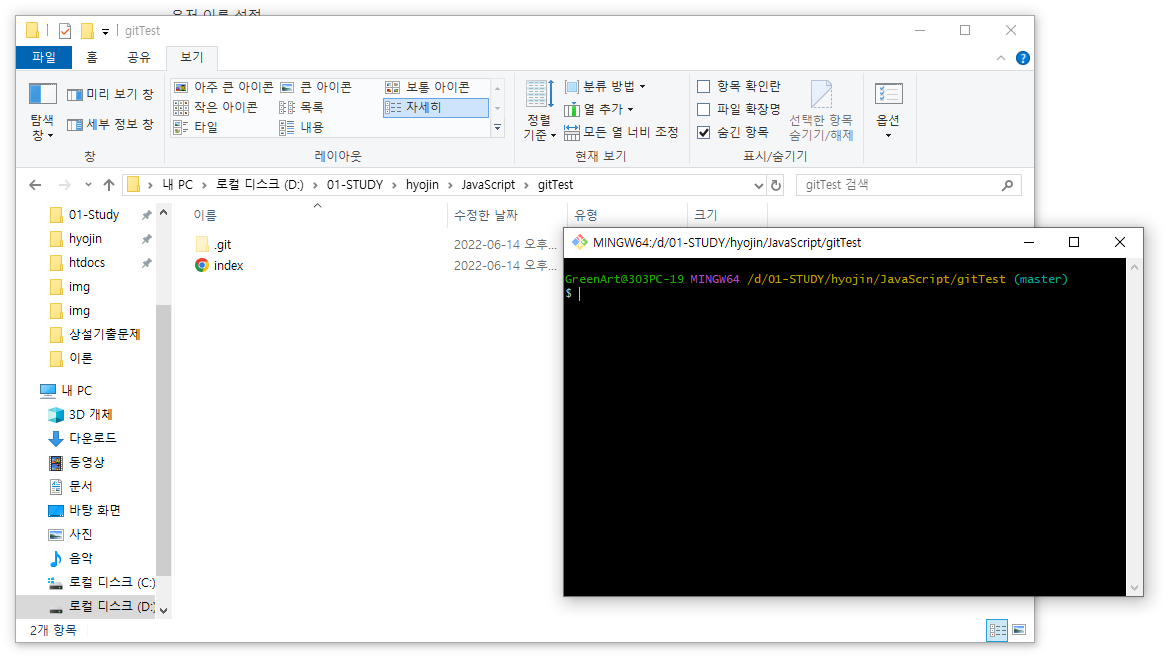Select Large icons (큰 아이콘) layout
Viewport: 1174px width, 665px height.
[315, 87]
